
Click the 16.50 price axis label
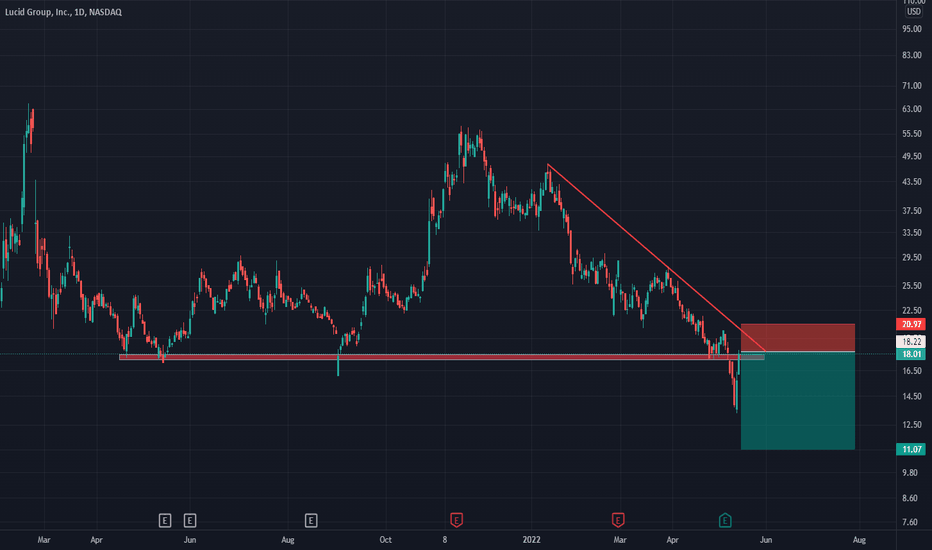click(x=912, y=371)
